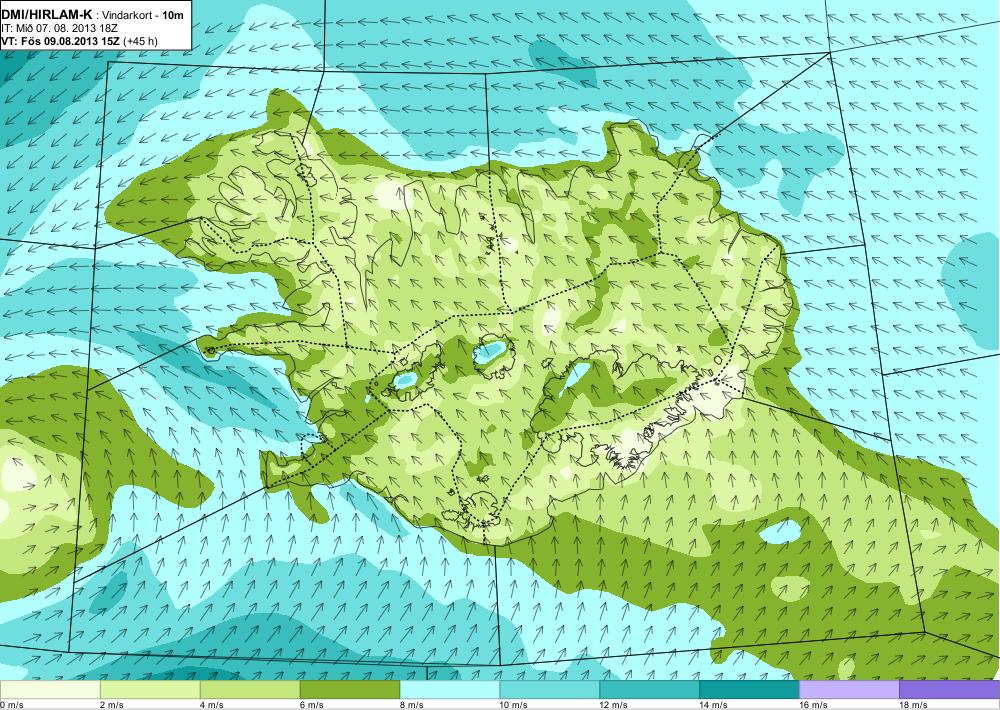Click the '(+45 h)' forecast offset text
Image resolution: width=1000 pixels, height=710 pixels.
pyautogui.click(x=140, y=41)
